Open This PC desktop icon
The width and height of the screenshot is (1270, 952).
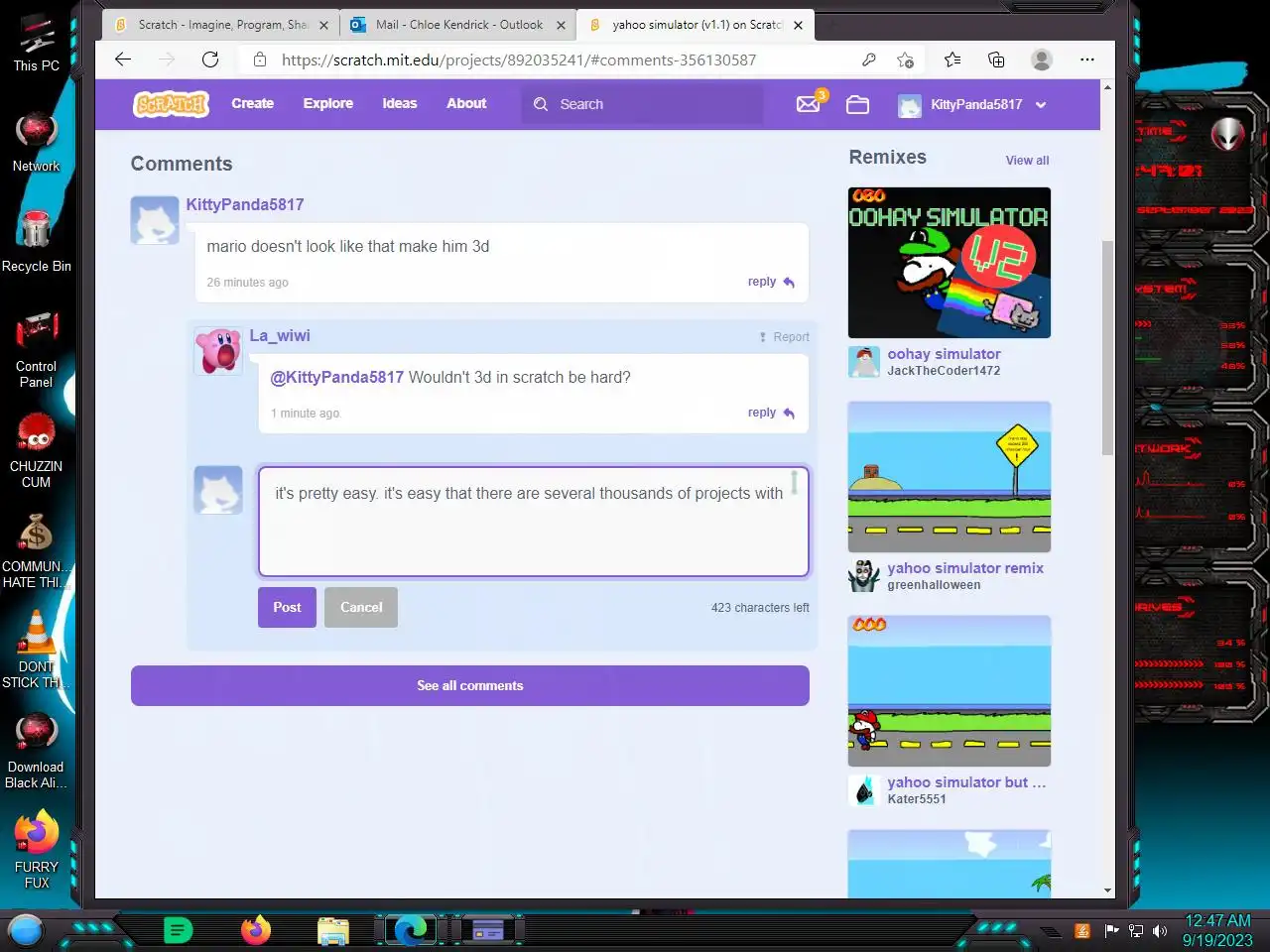37,45
